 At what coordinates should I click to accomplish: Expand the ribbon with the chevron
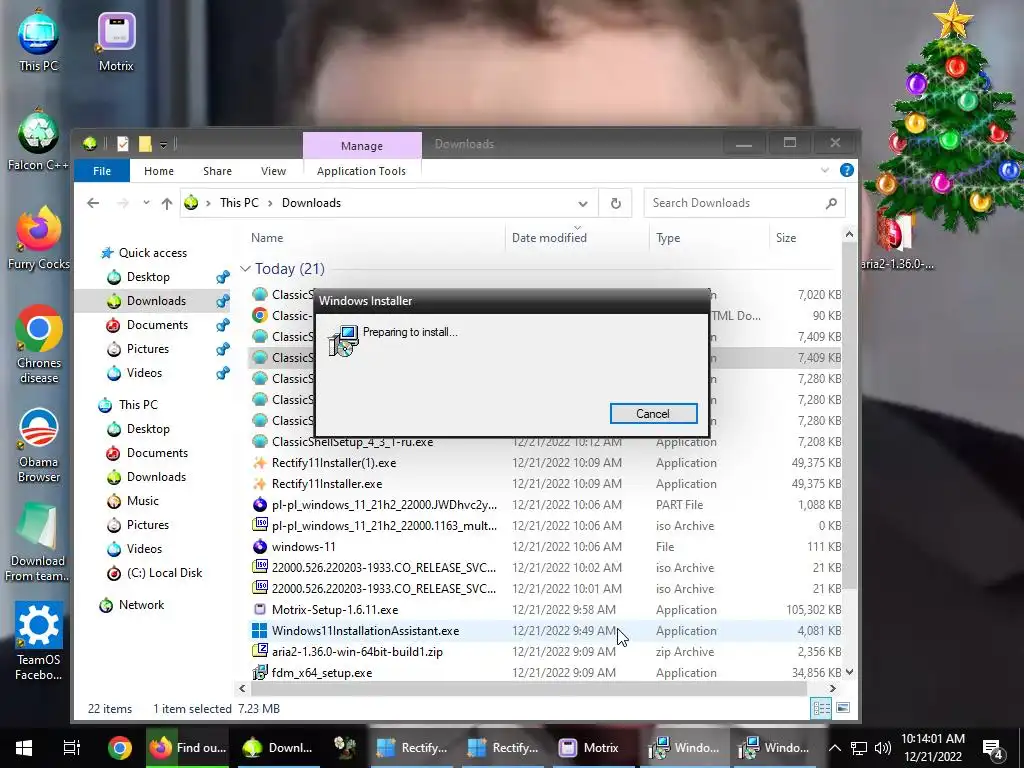(x=825, y=170)
